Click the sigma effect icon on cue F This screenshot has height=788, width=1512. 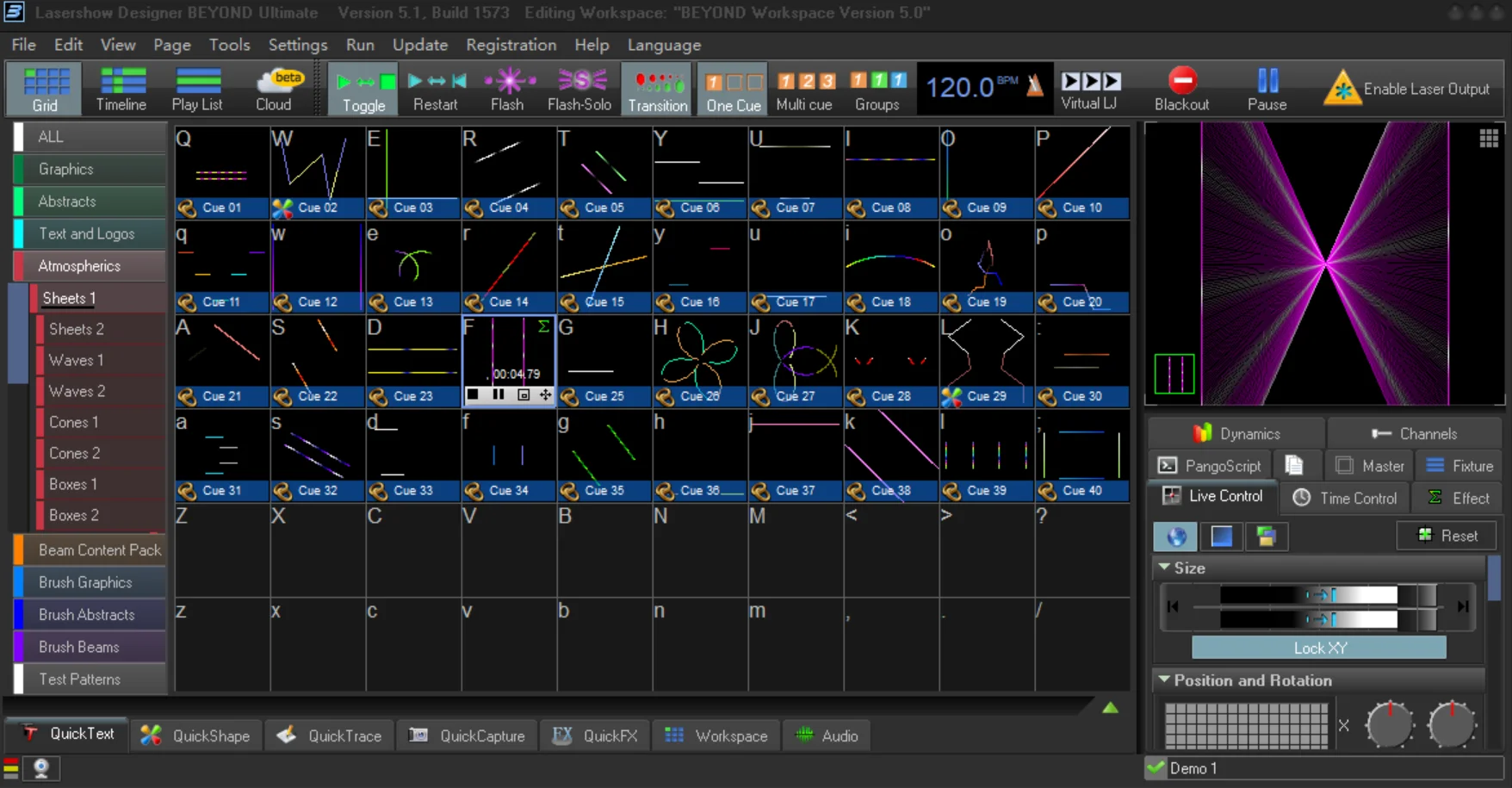[544, 326]
